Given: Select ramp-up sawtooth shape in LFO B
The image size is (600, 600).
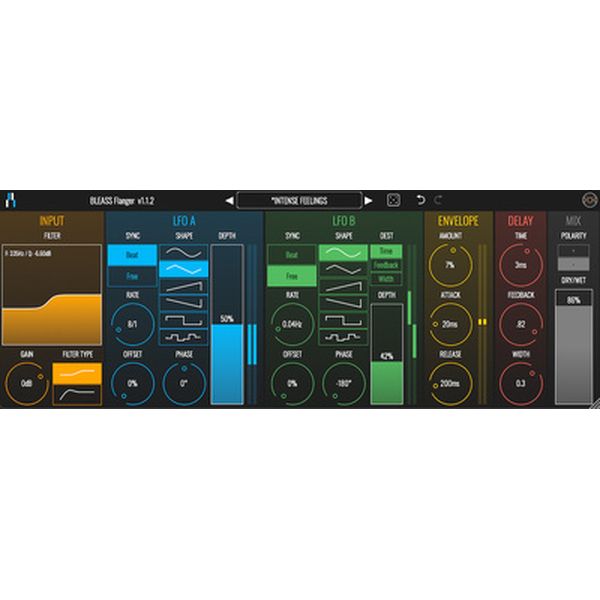Looking at the screenshot, I should coord(342,286).
